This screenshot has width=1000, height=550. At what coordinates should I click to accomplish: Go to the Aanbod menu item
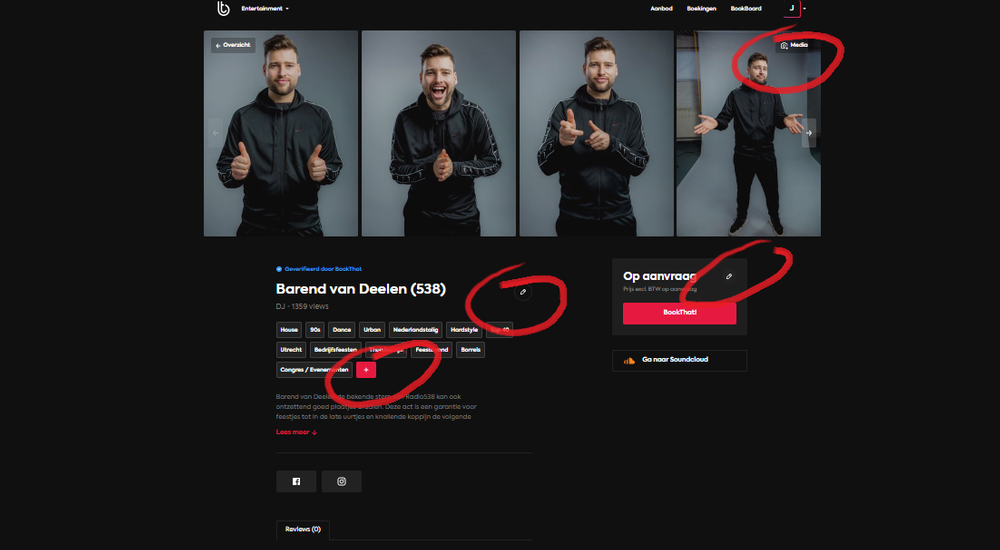pyautogui.click(x=661, y=8)
